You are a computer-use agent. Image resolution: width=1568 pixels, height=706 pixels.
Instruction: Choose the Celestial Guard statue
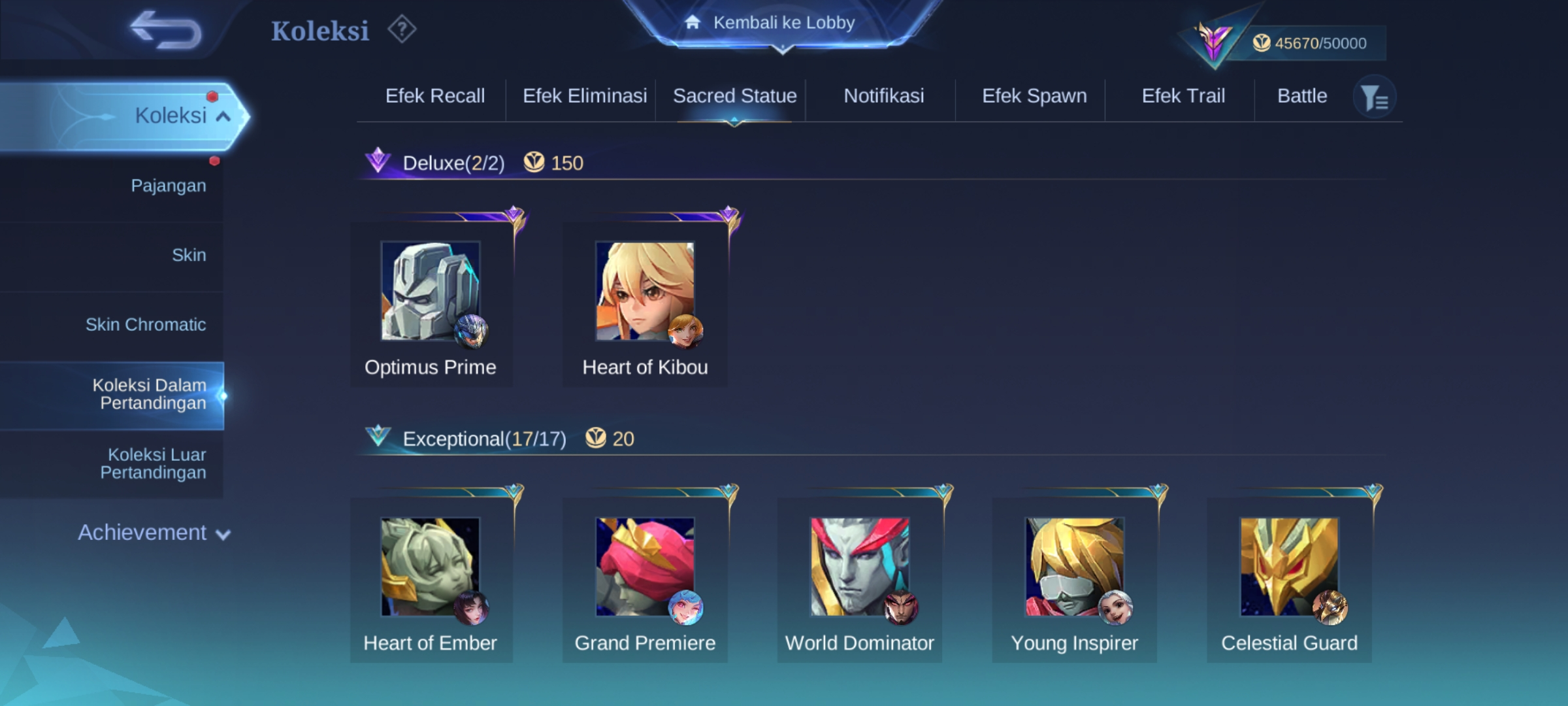1290,580
